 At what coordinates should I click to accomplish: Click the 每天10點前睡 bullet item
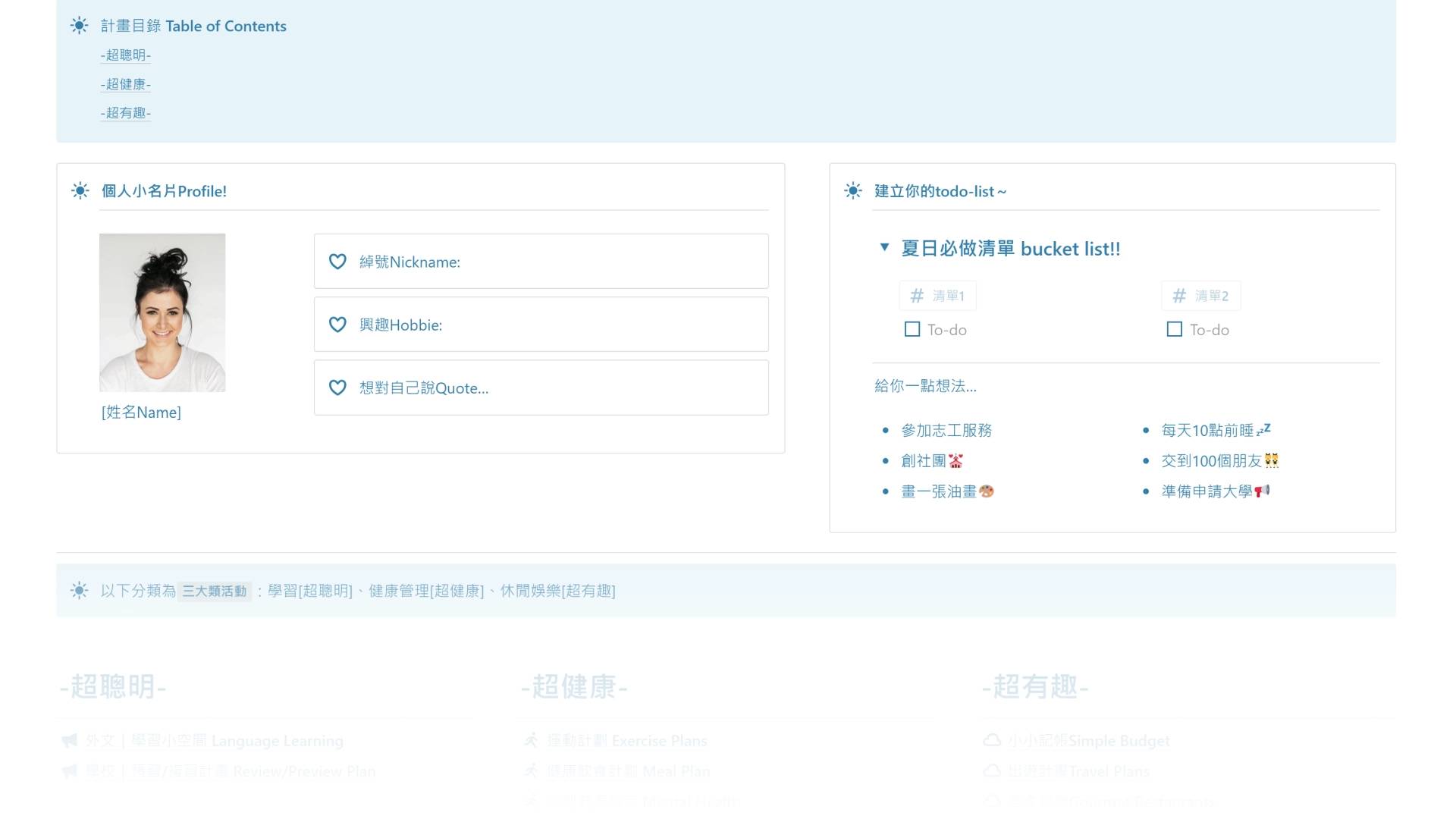[1216, 431]
